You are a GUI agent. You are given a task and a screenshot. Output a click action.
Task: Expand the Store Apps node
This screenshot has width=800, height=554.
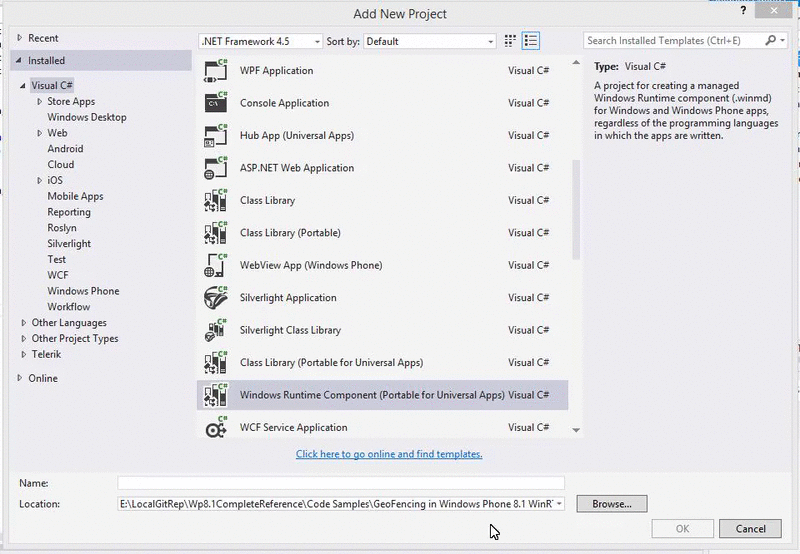tap(39, 102)
